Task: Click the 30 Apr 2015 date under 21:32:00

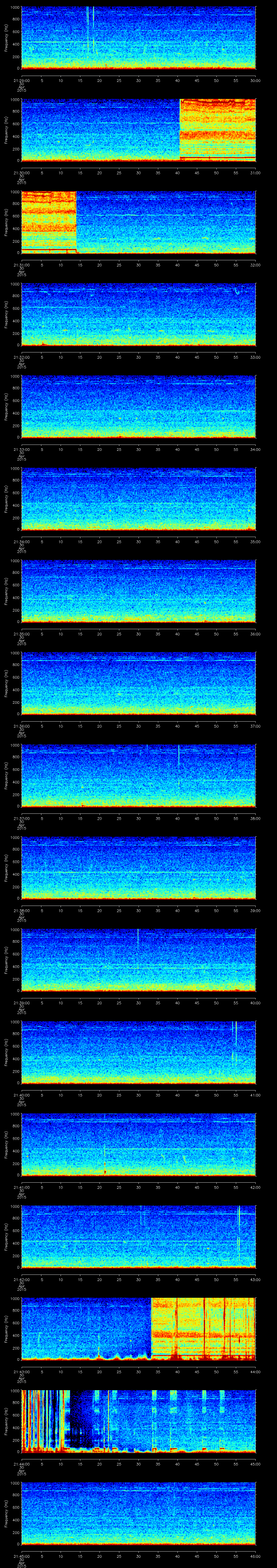Action: [x=21, y=363]
